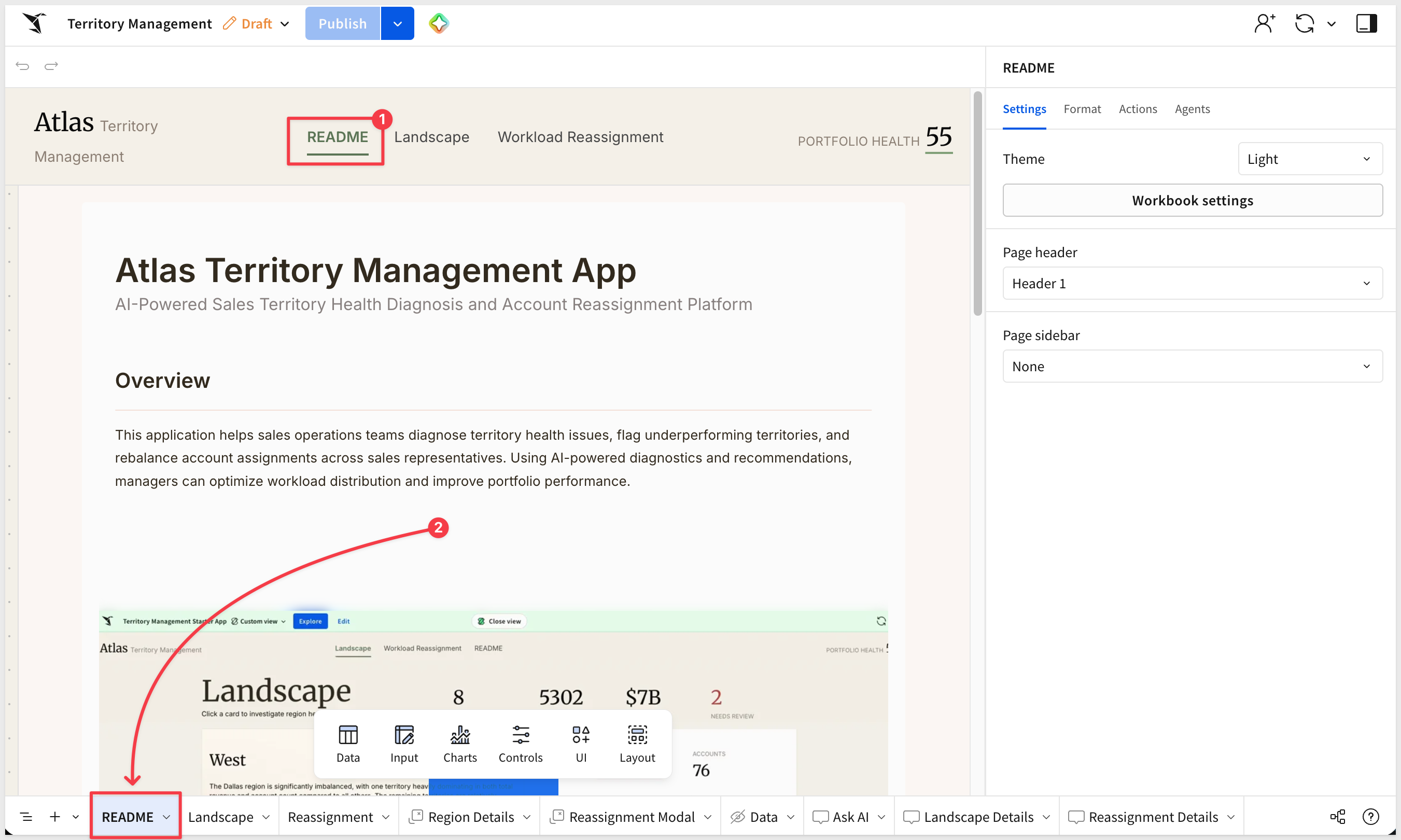Select the README header navigation tab
The image size is (1401, 840).
point(338,137)
